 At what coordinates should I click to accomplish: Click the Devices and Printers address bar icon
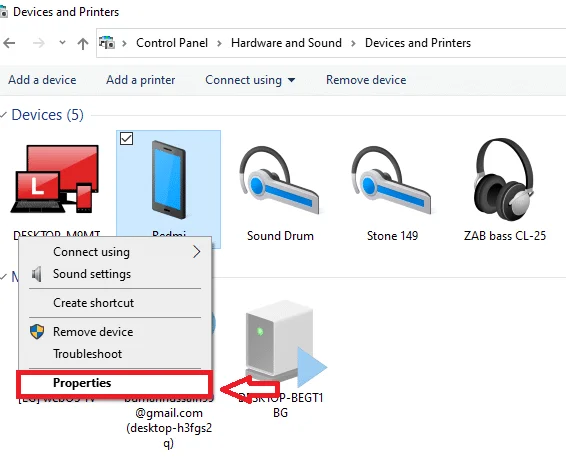(x=107, y=43)
